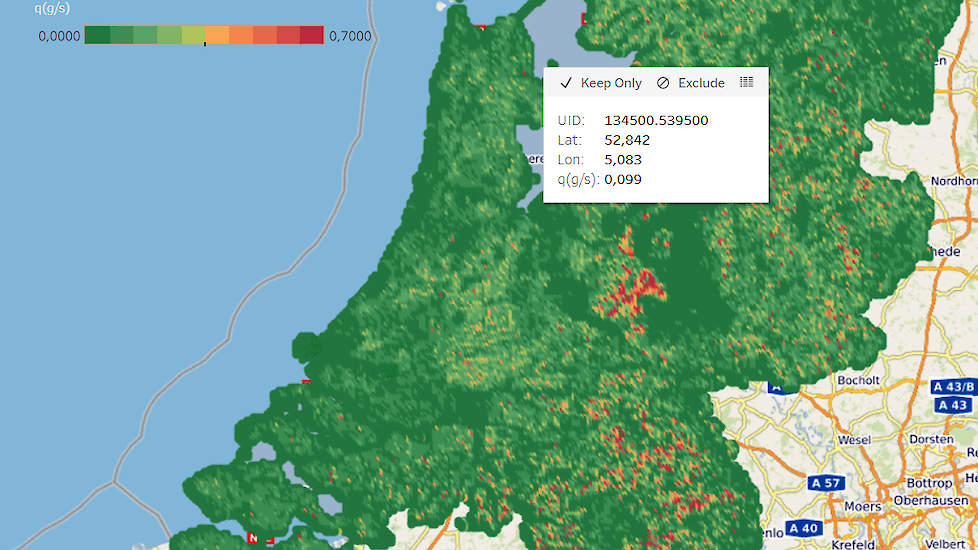Screen dimensions: 978x550
Task: Choose Exclude in the tooltip
Action: (x=701, y=83)
